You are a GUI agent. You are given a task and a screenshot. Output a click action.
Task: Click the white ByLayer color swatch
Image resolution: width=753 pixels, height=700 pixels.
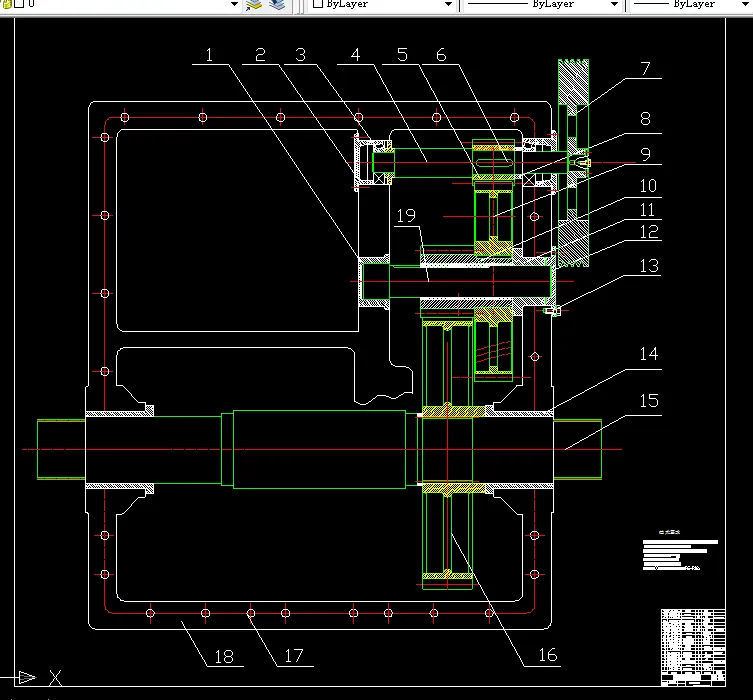coord(317,4)
